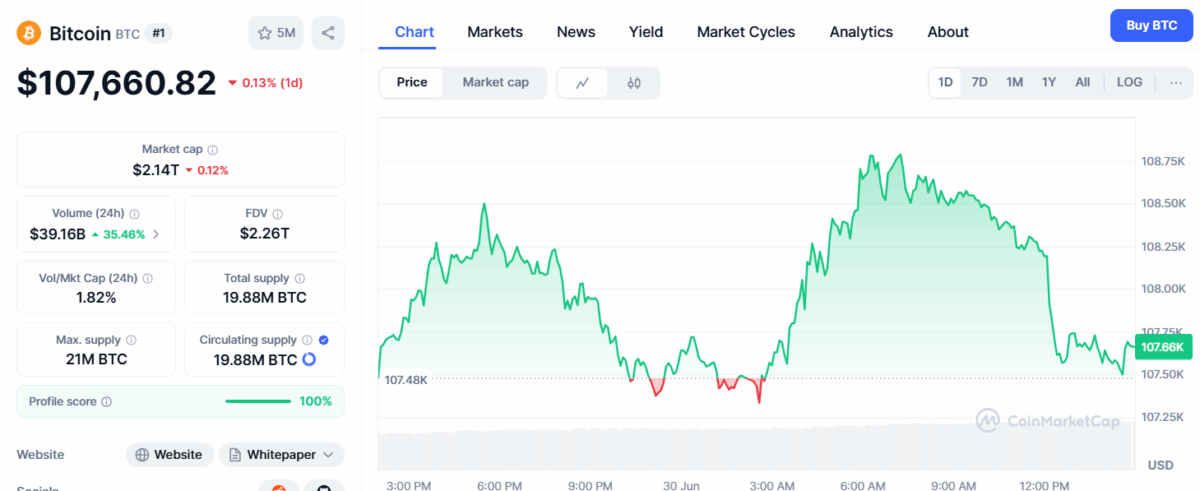Screen dimensions: 1200x491
Task: Open the Website link button
Action: coord(170,455)
